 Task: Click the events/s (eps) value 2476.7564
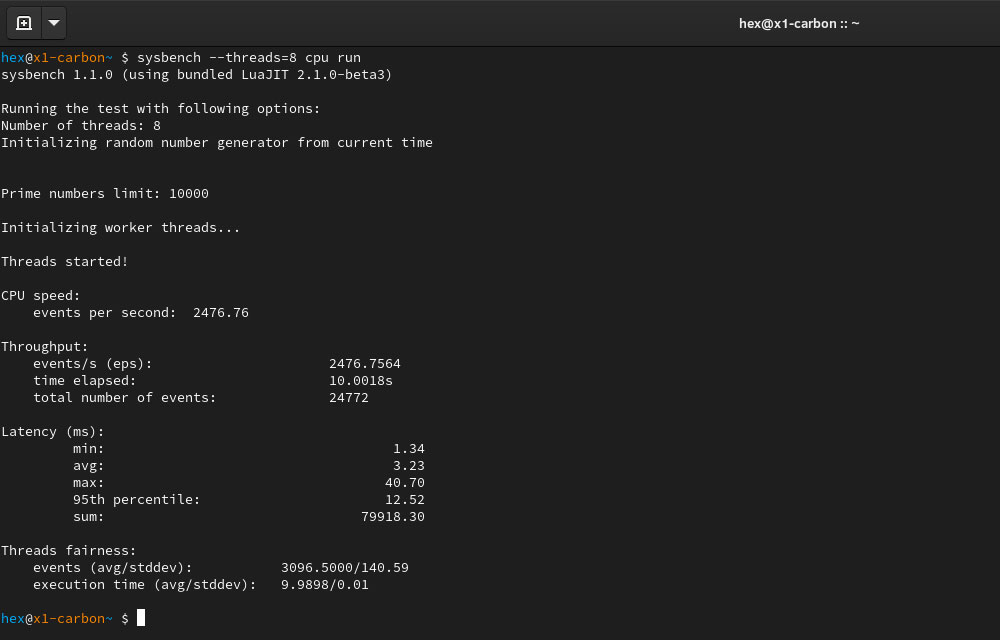[364, 364]
